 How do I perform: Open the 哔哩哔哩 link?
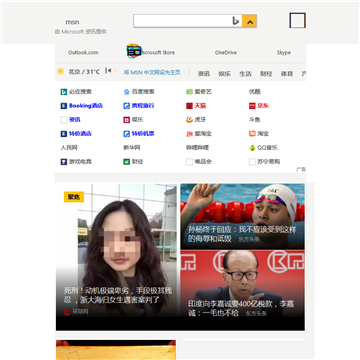coord(197,148)
